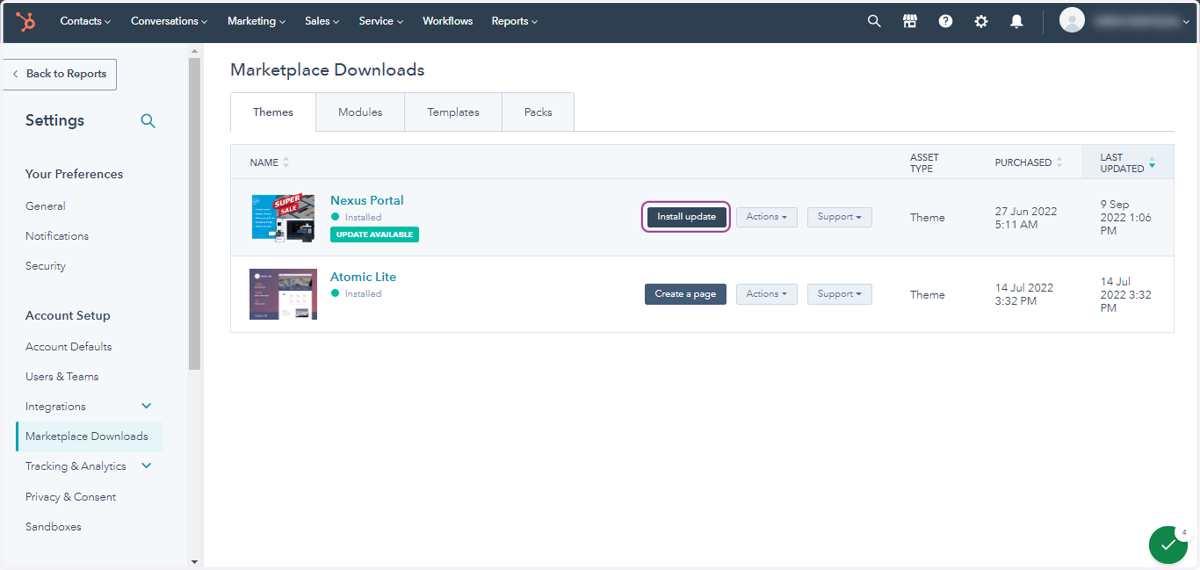The height and width of the screenshot is (570, 1200).
Task: Sort table by Name column arrows
Action: [x=286, y=162]
